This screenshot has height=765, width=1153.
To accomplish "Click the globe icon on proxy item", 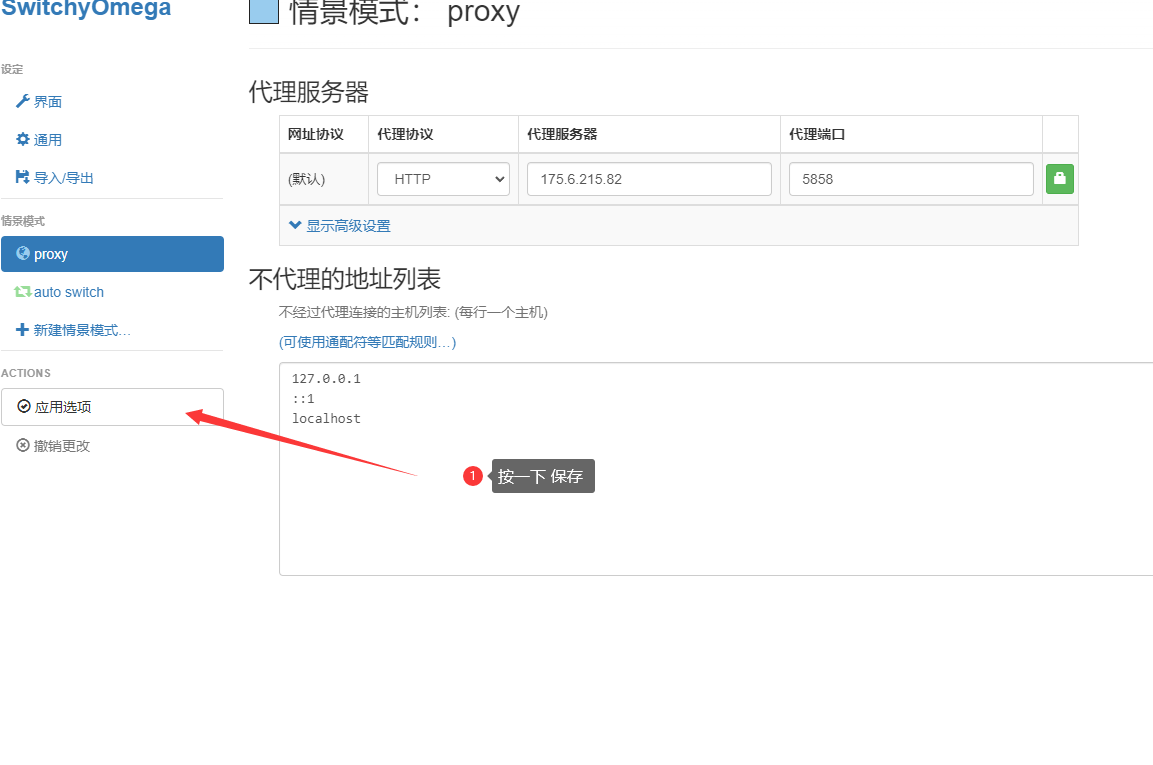I will coord(23,253).
